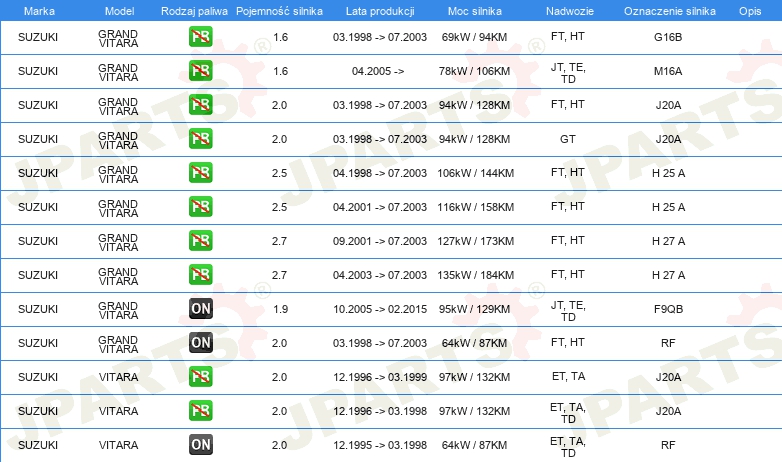This screenshot has height=462, width=782.
Task: Click petrol icon in 127kW / 173KM row
Action: pyautogui.click(x=200, y=240)
